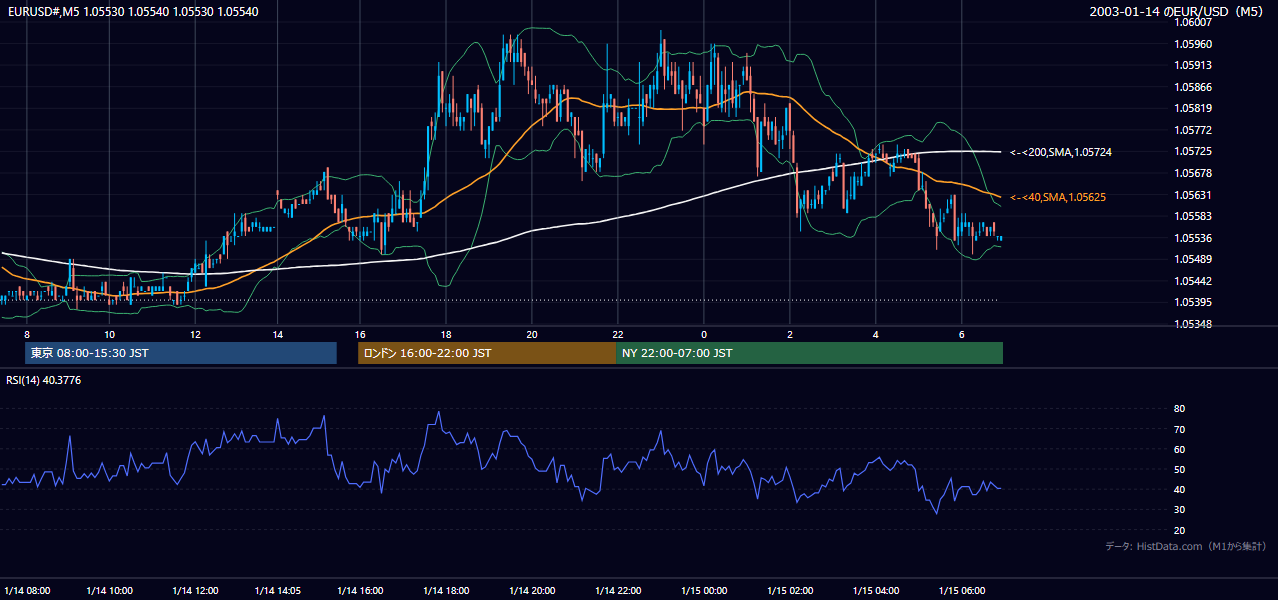Click the 1/14 16:00 time label
The width and height of the screenshot is (1278, 600).
[x=360, y=590]
